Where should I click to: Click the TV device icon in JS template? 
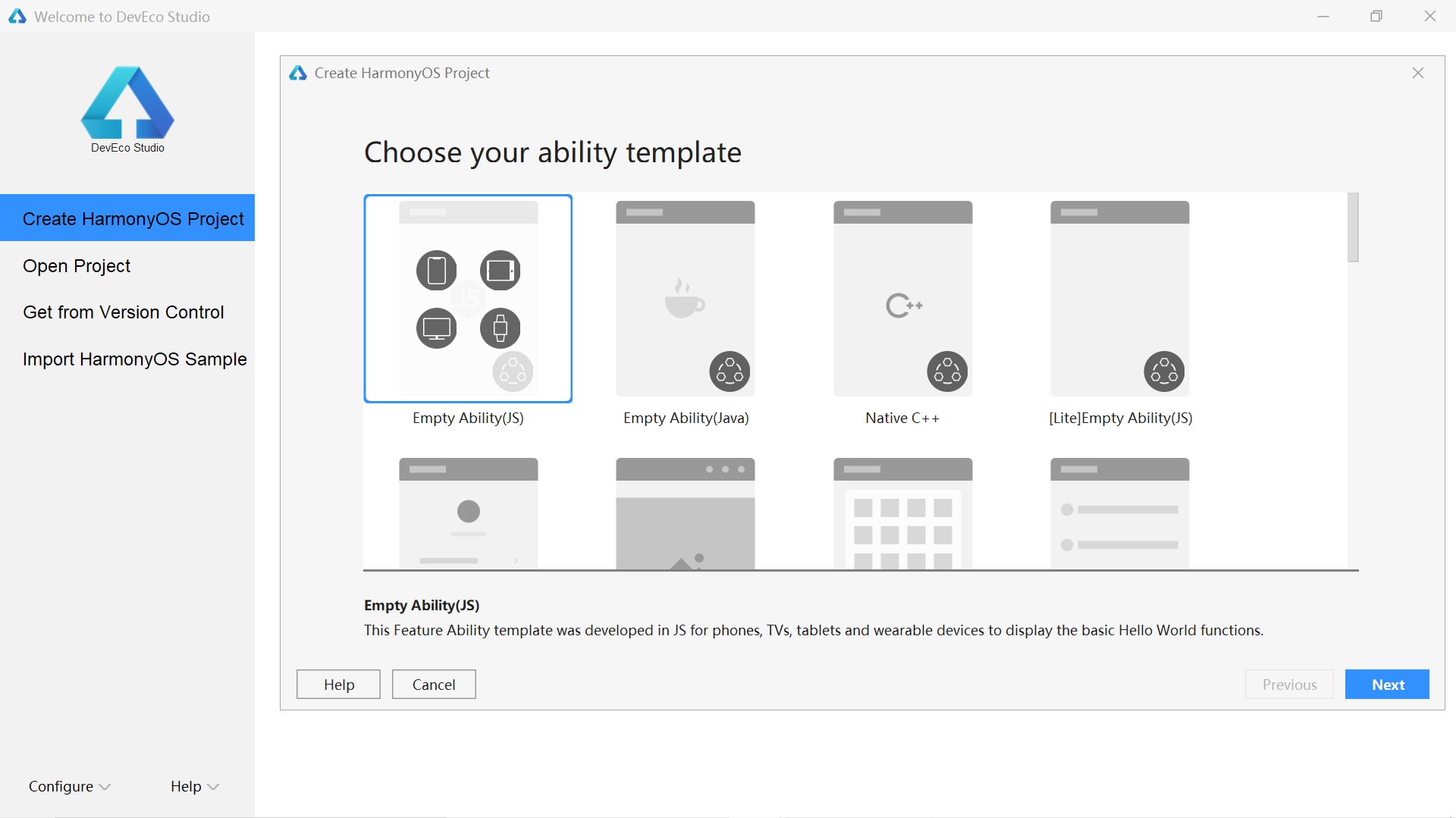click(437, 328)
